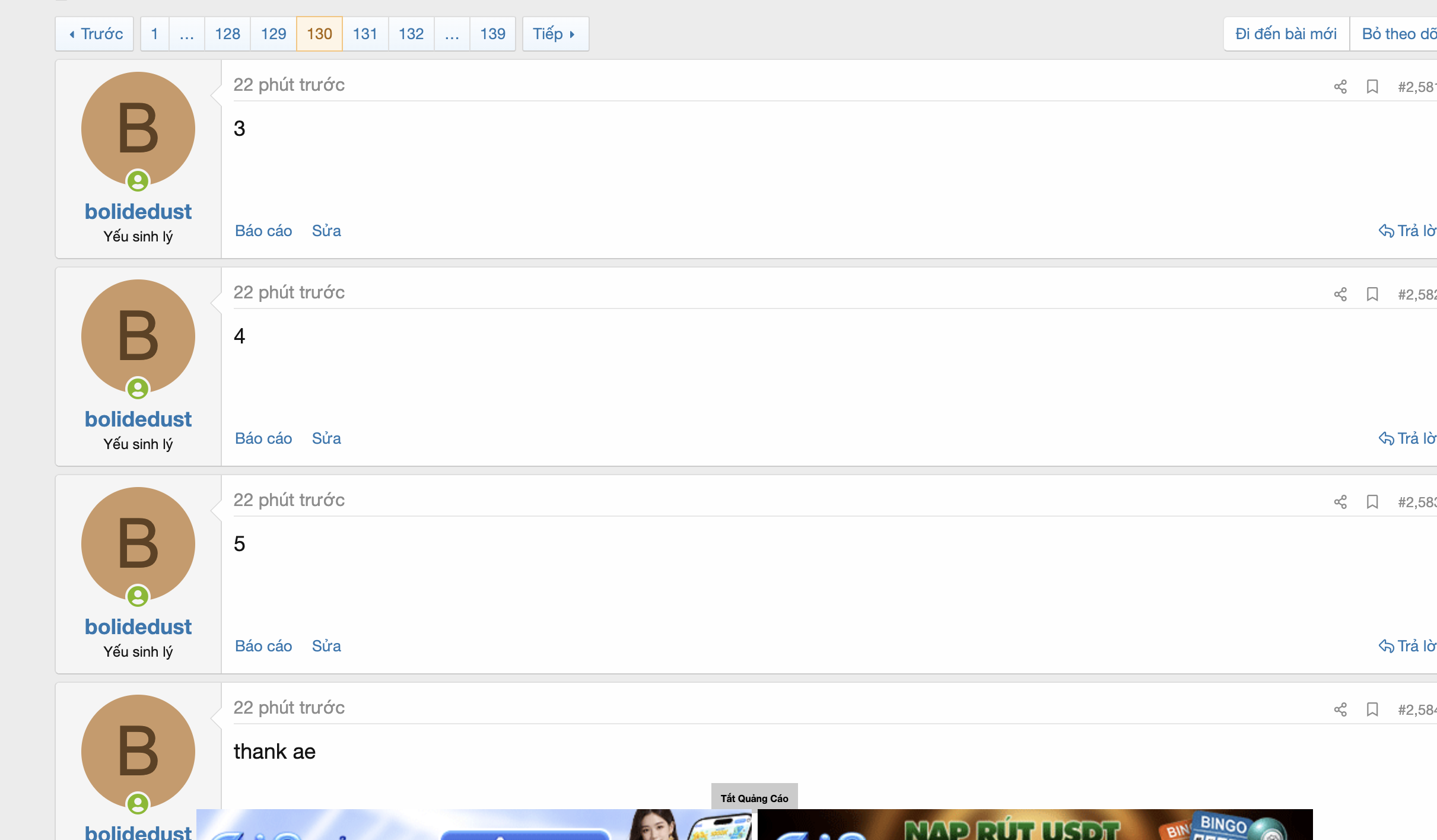Expand the ellipsis between pages 1 and 128
Image resolution: width=1437 pixels, height=840 pixels.
(x=186, y=34)
